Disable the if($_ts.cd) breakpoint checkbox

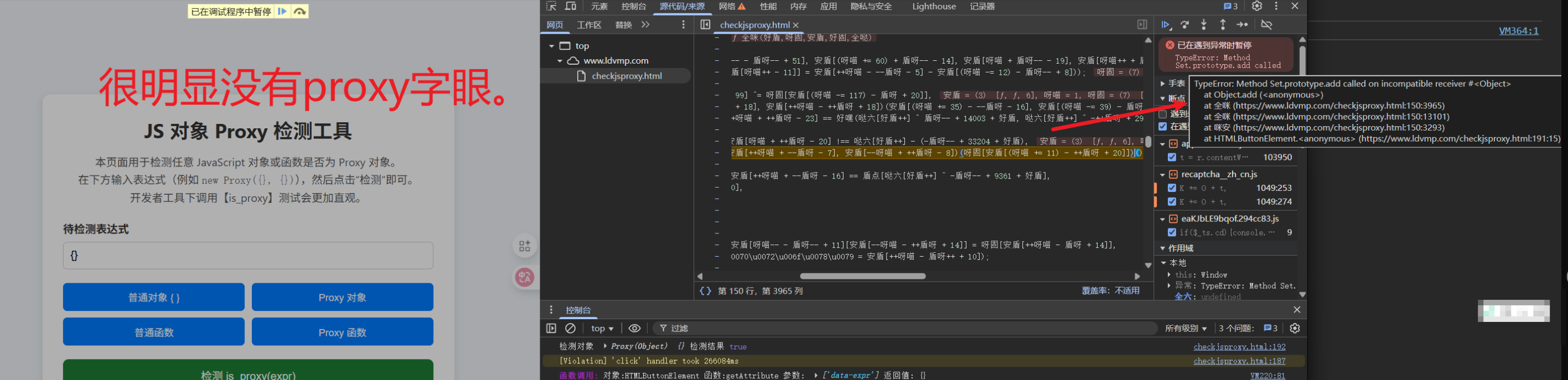click(x=1172, y=232)
